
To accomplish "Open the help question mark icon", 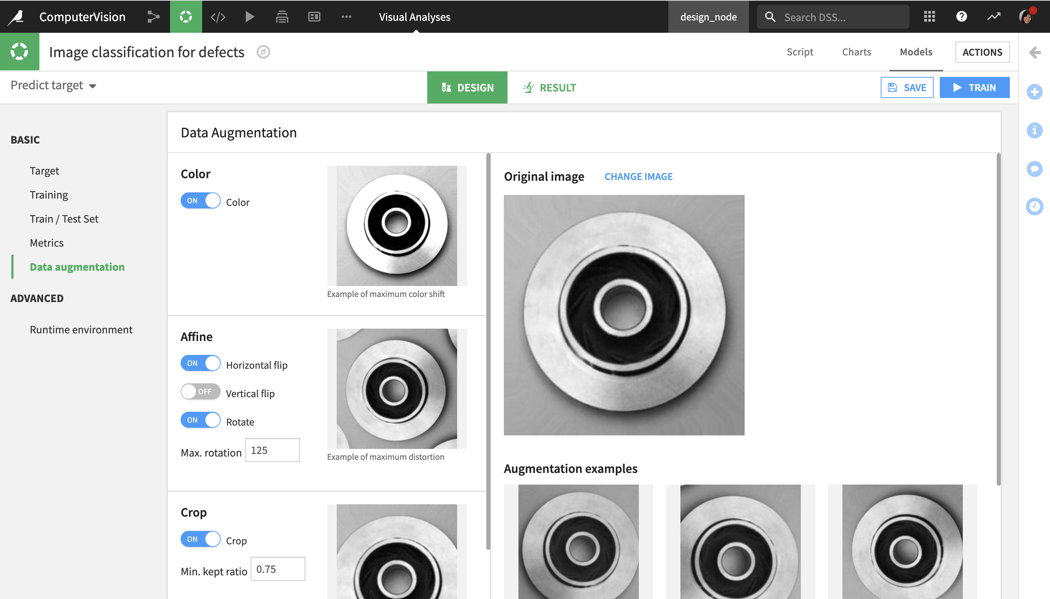I will (x=962, y=17).
